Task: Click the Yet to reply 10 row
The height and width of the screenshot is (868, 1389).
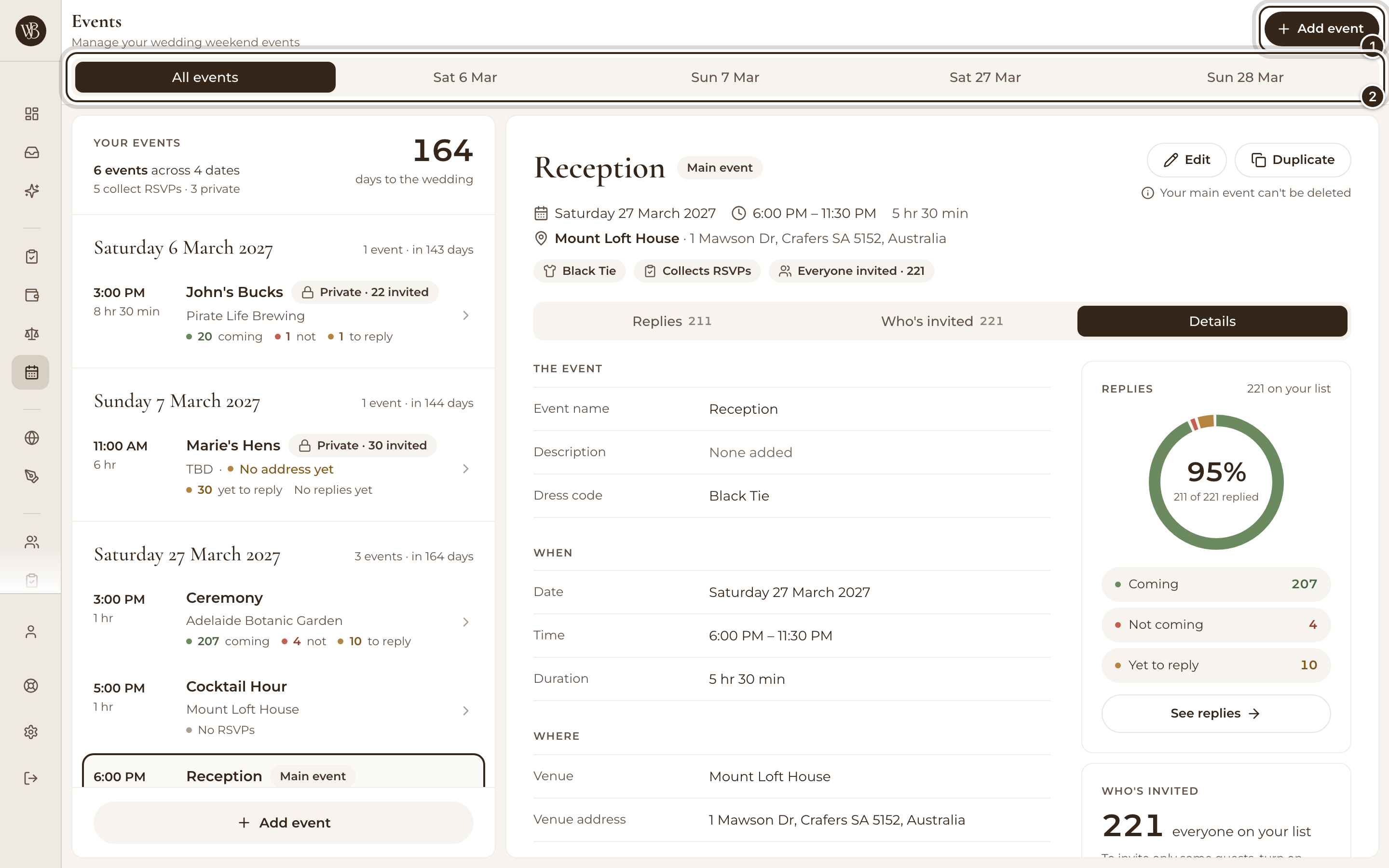Action: [x=1216, y=665]
